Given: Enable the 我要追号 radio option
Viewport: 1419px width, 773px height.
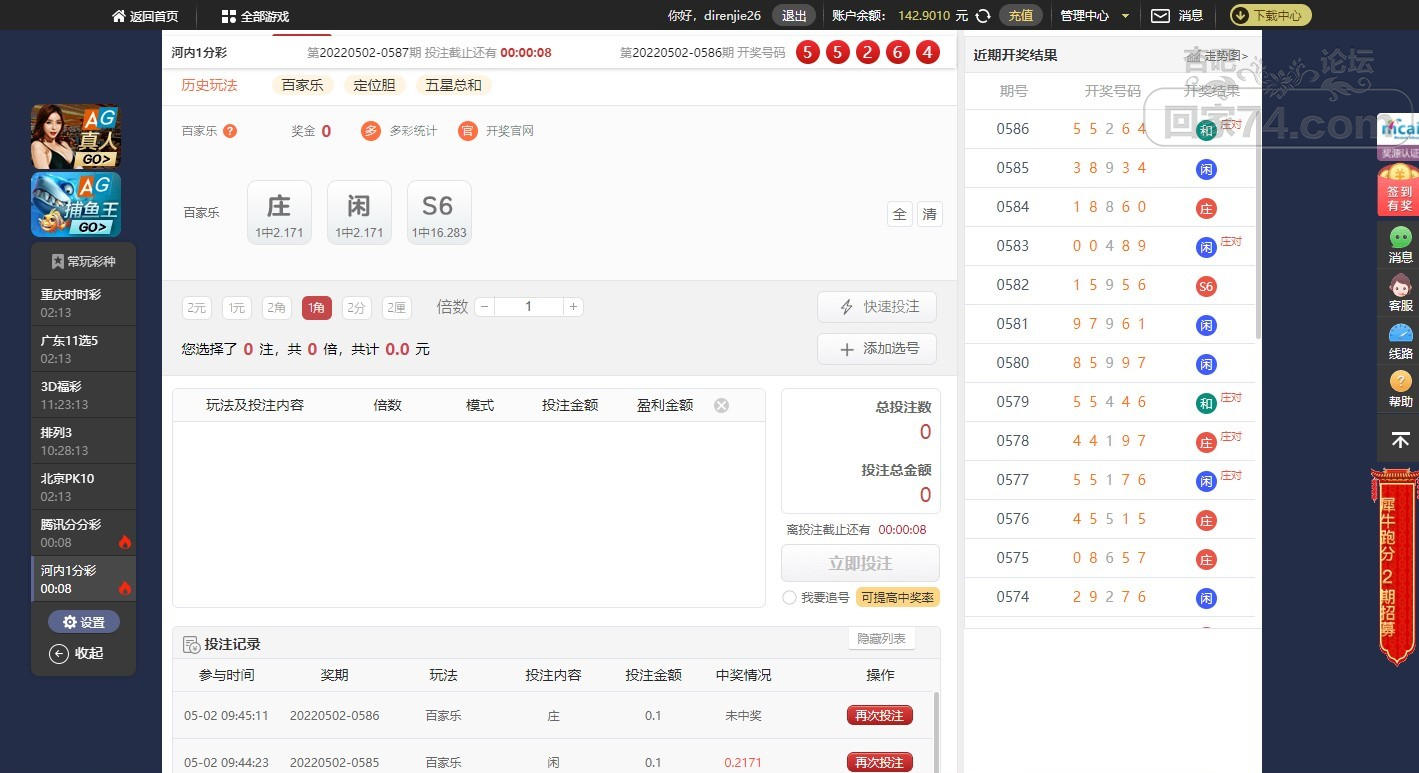Looking at the screenshot, I should pos(790,598).
